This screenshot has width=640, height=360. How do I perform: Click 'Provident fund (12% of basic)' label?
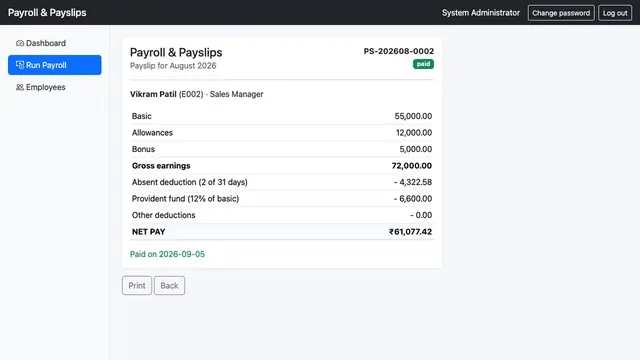(185, 199)
